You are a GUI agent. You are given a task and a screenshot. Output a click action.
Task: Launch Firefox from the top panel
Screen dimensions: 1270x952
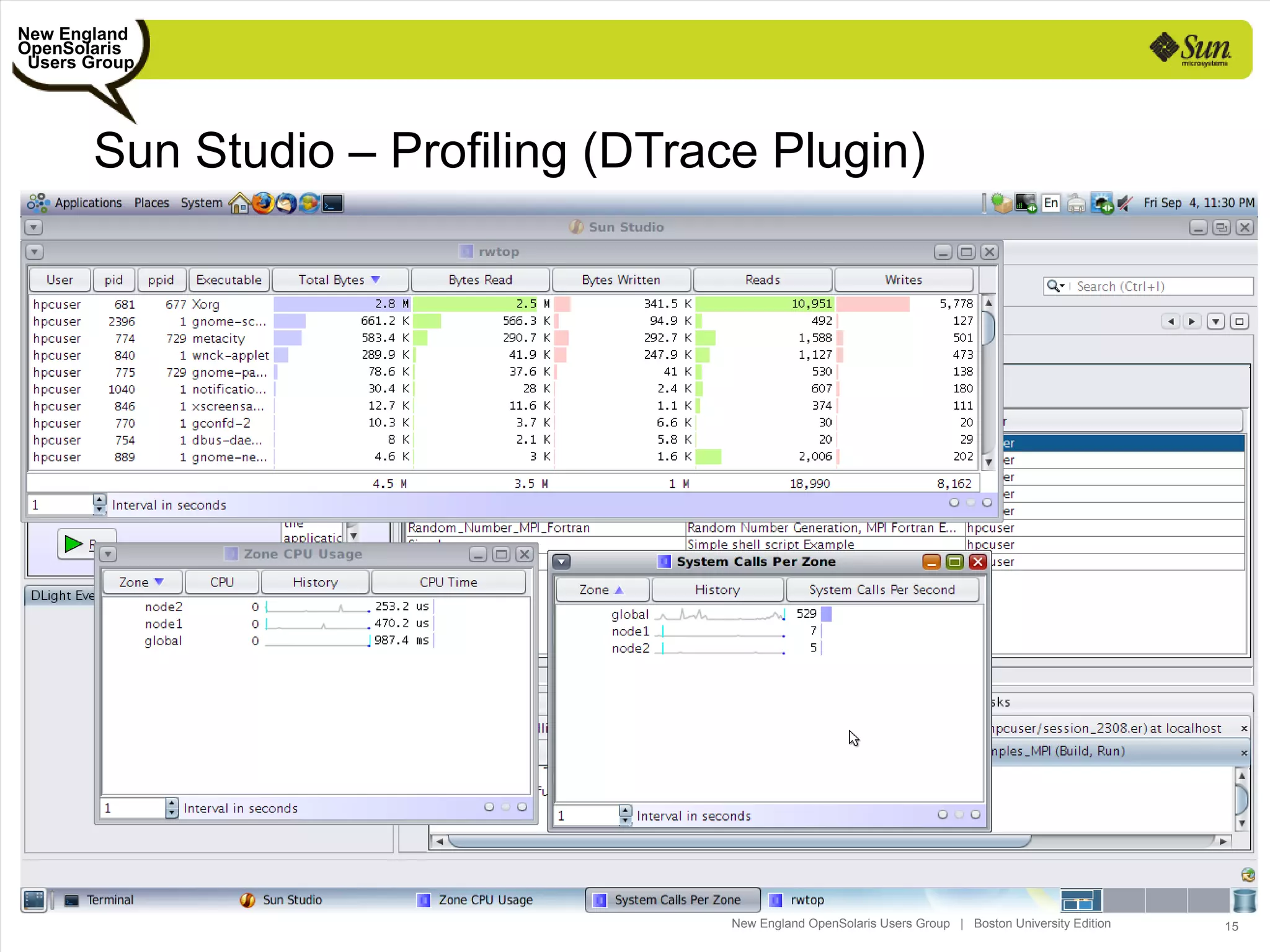coord(263,203)
